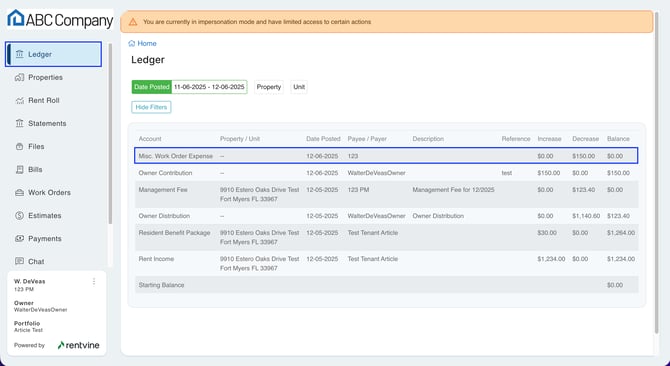Click the Rent Roll chart icon
The width and height of the screenshot is (670, 366).
point(19,100)
